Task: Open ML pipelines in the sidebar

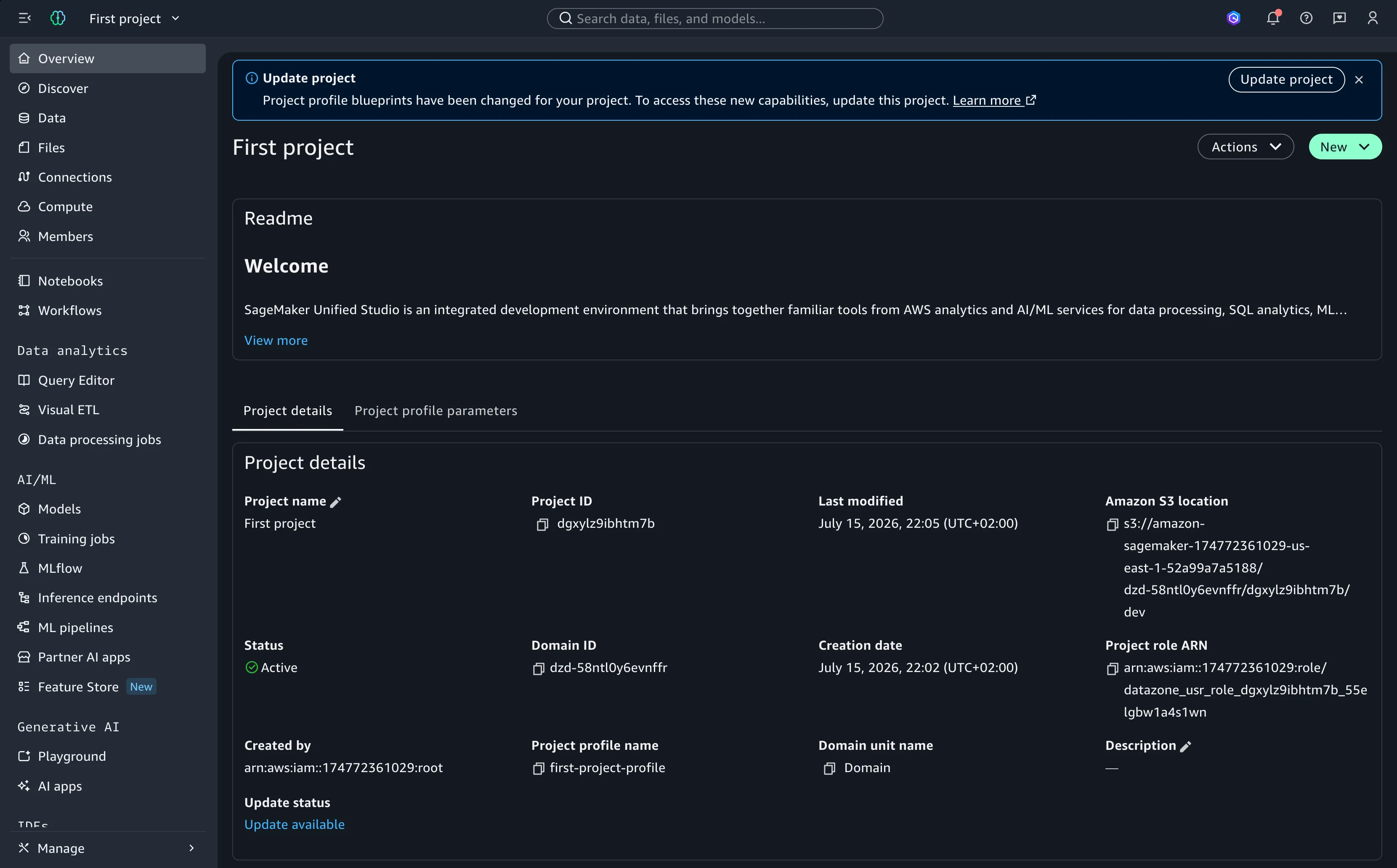Action: point(107,627)
